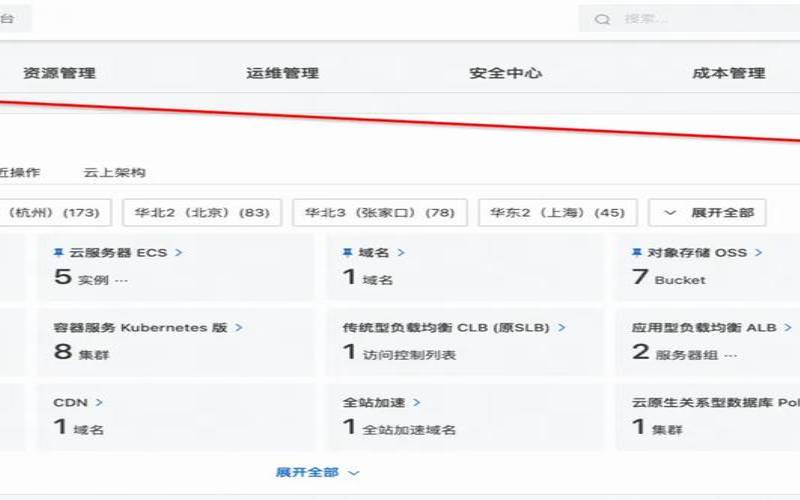Open the CDN product link
The width and height of the screenshot is (800, 500).
click(71, 403)
